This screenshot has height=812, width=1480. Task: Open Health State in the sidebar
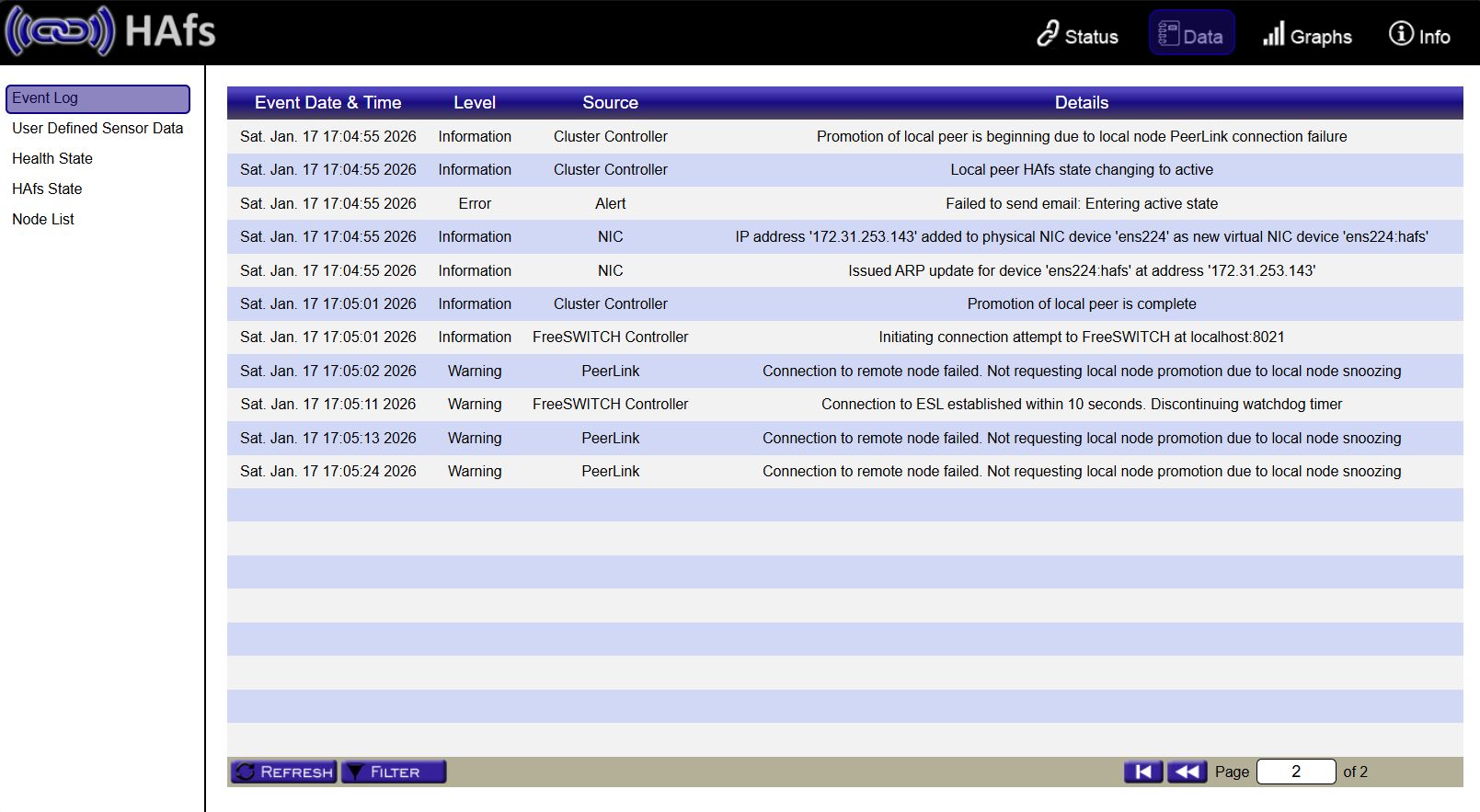[x=52, y=159]
